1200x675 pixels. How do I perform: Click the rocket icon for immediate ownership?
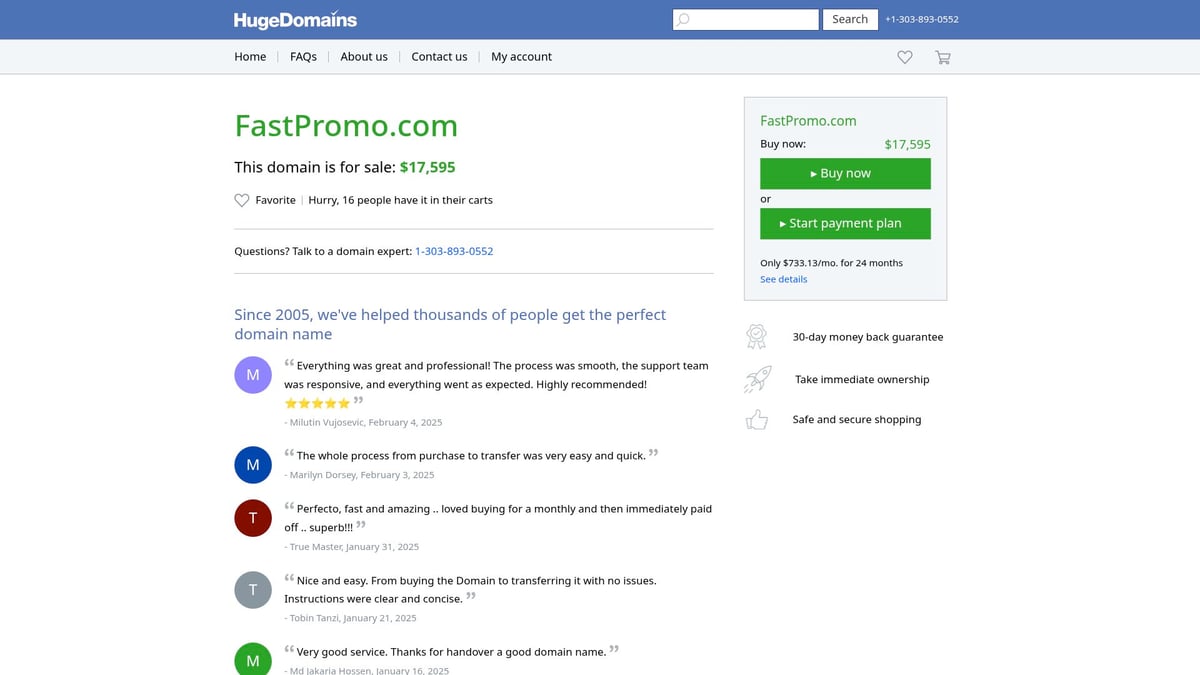[756, 379]
